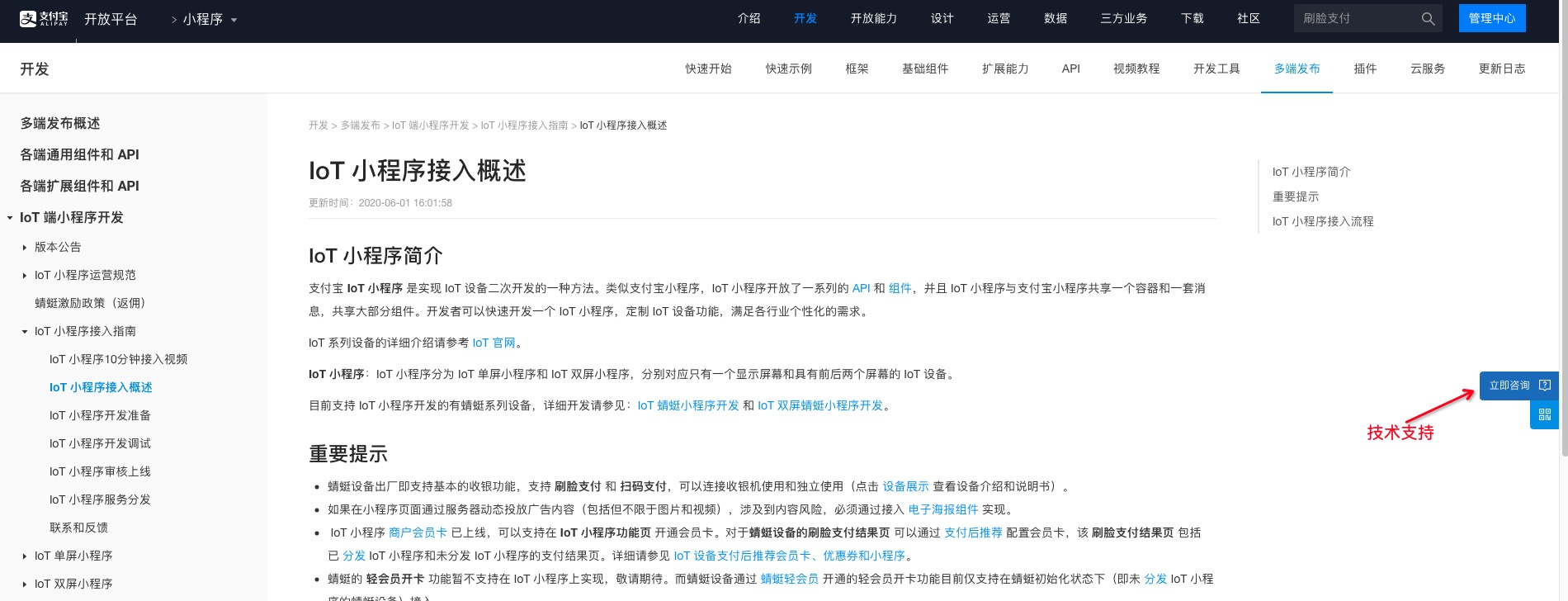Open the 设备展示 link

[x=905, y=486]
